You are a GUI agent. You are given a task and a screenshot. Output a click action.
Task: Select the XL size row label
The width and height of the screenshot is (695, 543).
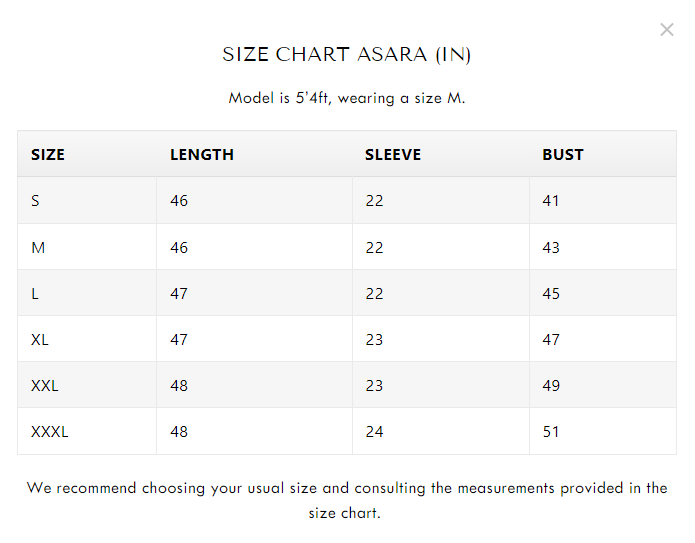coord(40,340)
